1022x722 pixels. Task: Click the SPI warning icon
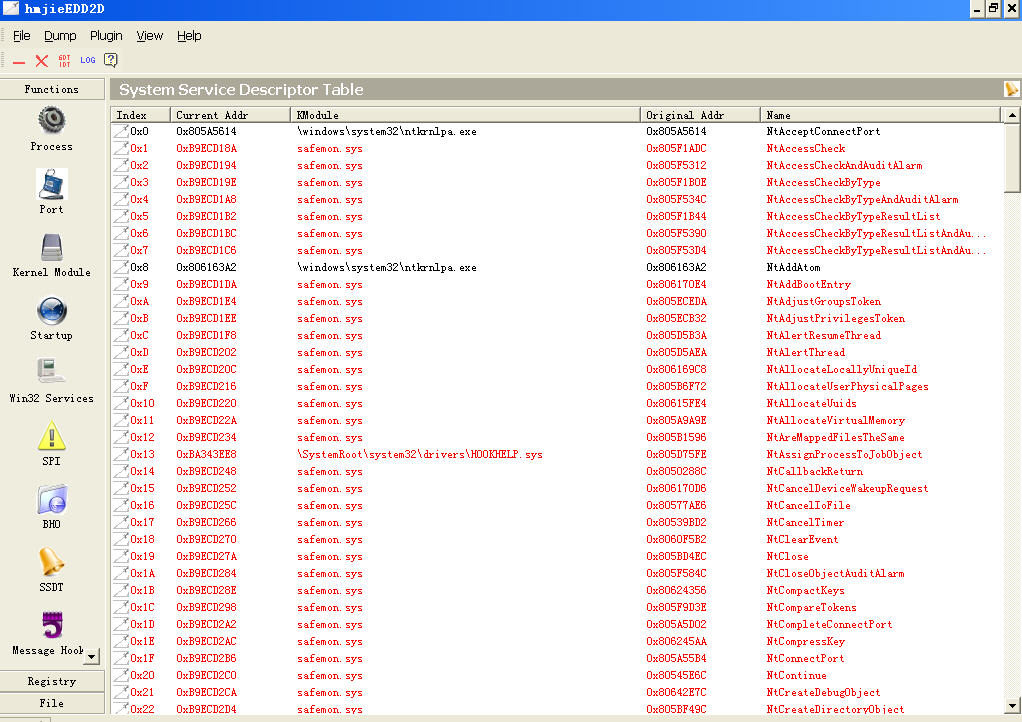51,437
